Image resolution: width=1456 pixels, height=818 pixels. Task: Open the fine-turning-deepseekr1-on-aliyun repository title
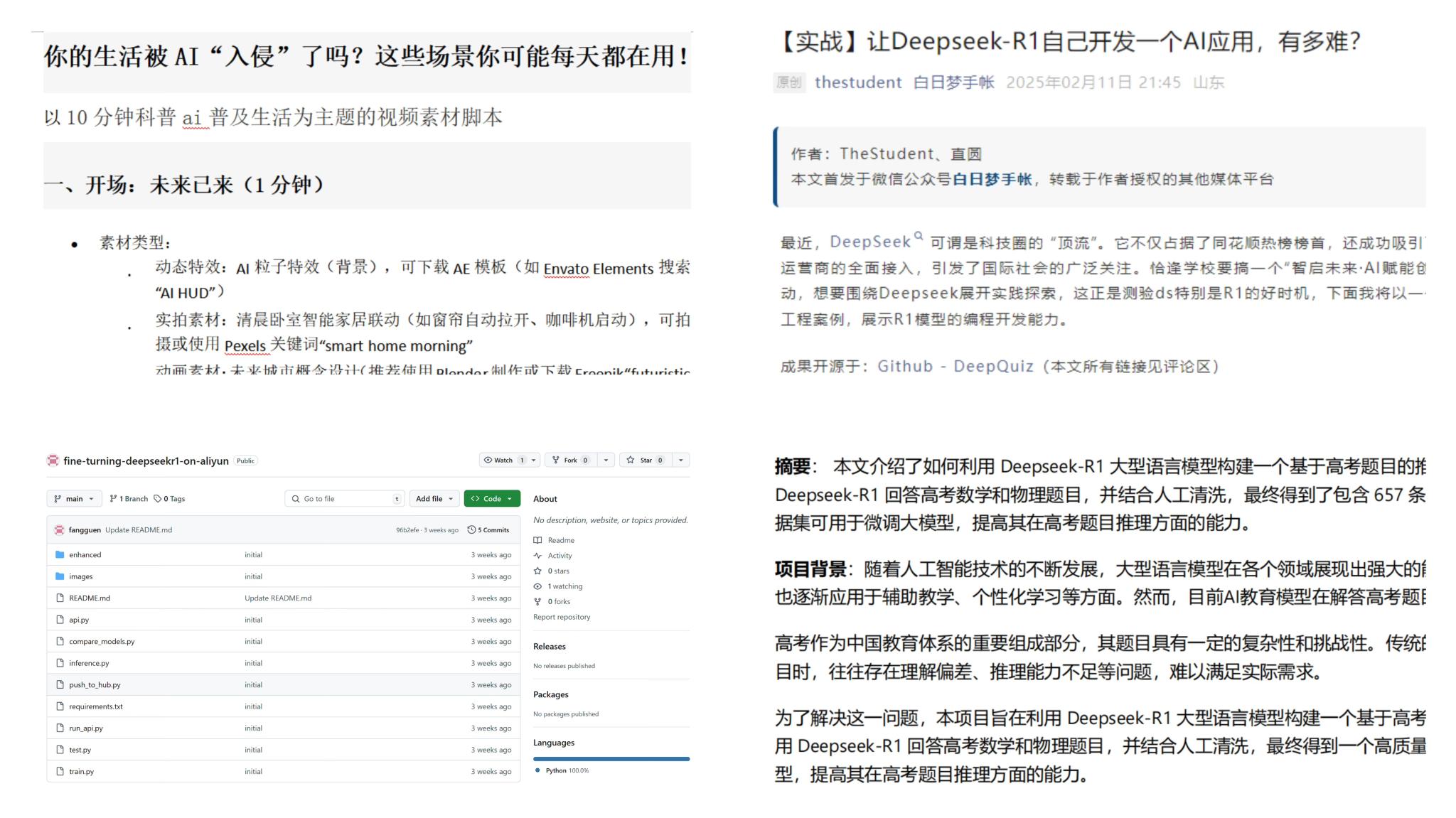146,461
